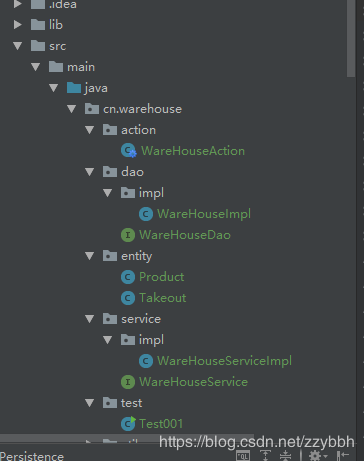Click the settings gear in Persistence bar

click(315, 455)
